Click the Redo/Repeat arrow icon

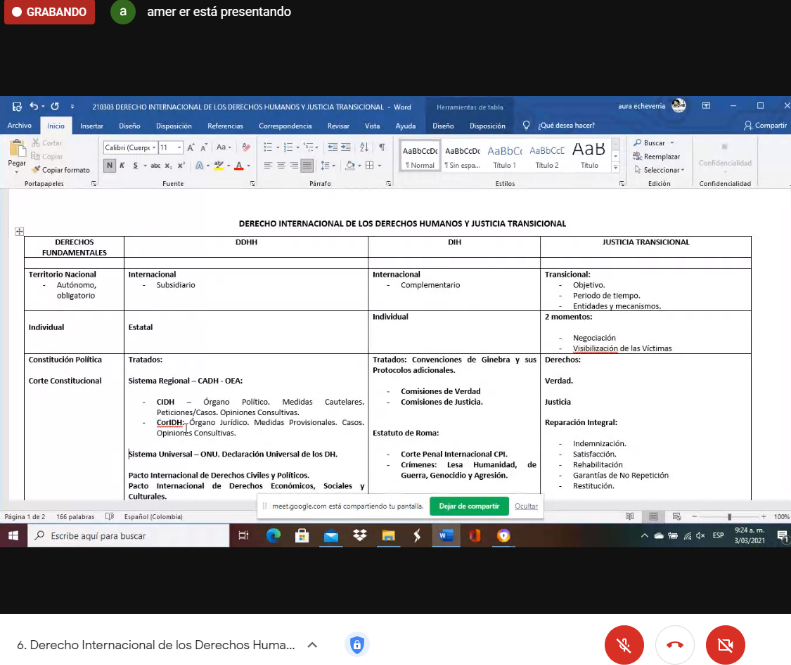[54, 106]
